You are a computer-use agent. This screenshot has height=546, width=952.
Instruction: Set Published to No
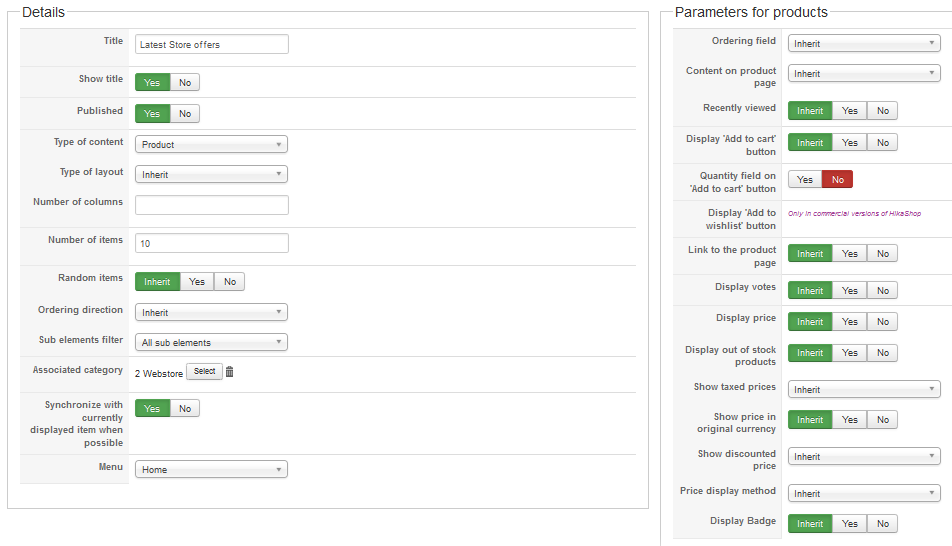pyautogui.click(x=185, y=114)
